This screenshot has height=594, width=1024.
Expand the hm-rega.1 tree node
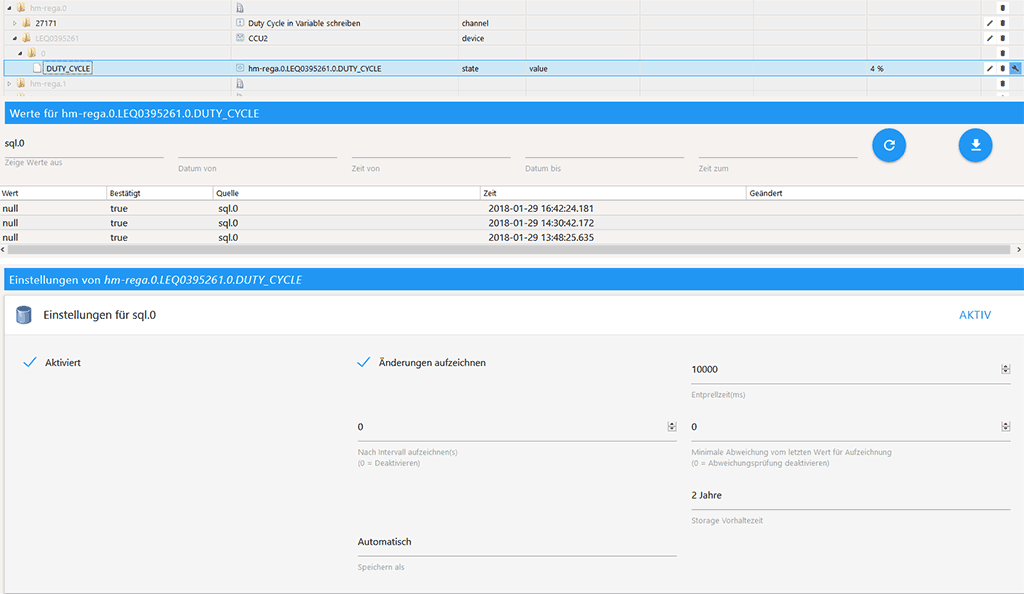coord(10,84)
